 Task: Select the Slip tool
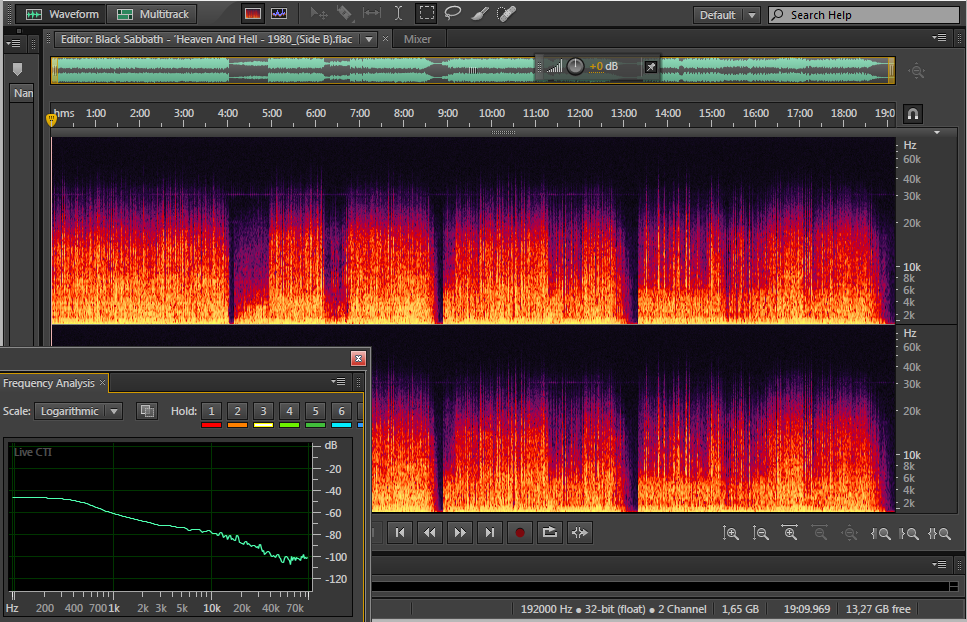click(371, 14)
